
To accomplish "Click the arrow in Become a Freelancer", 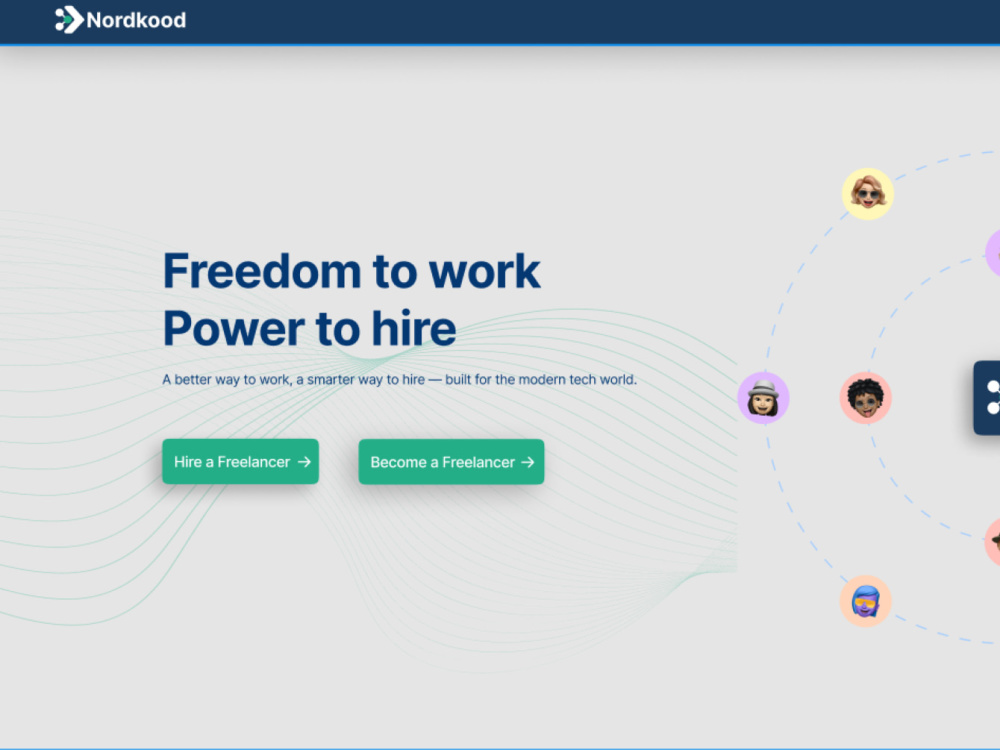I will [x=527, y=462].
